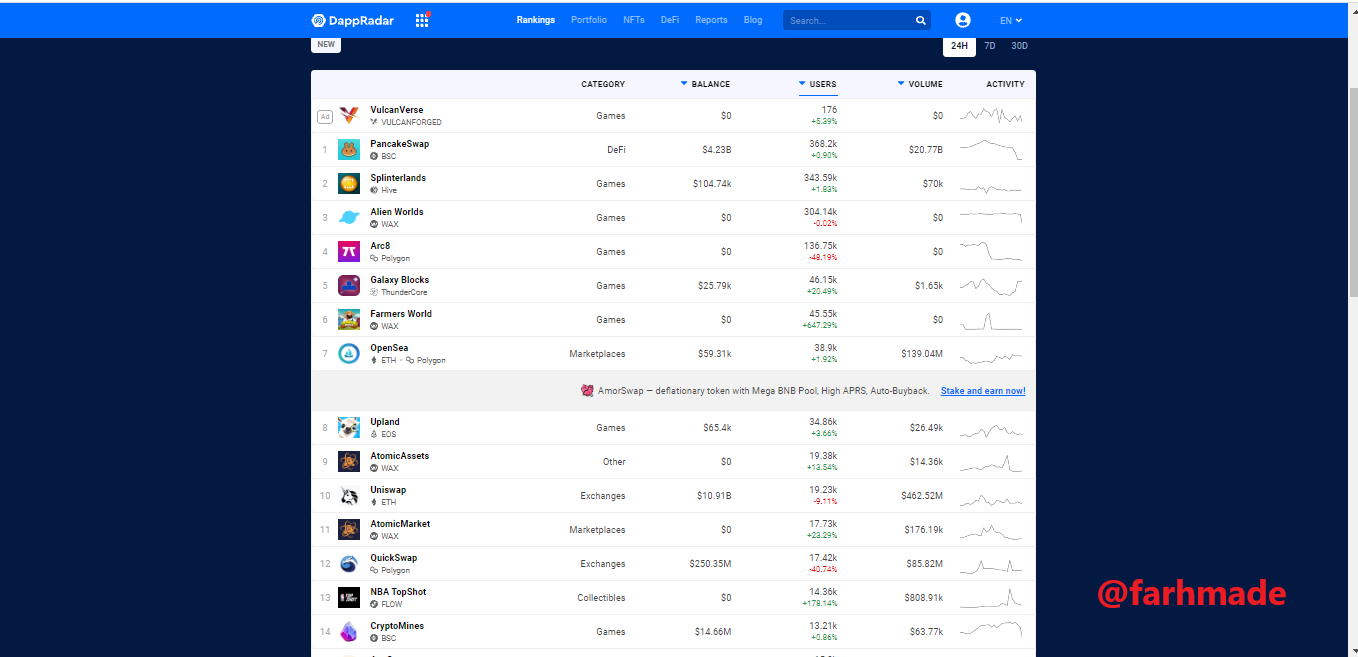Open the NBA TopShot name link
The width and height of the screenshot is (1358, 657).
(x=398, y=592)
